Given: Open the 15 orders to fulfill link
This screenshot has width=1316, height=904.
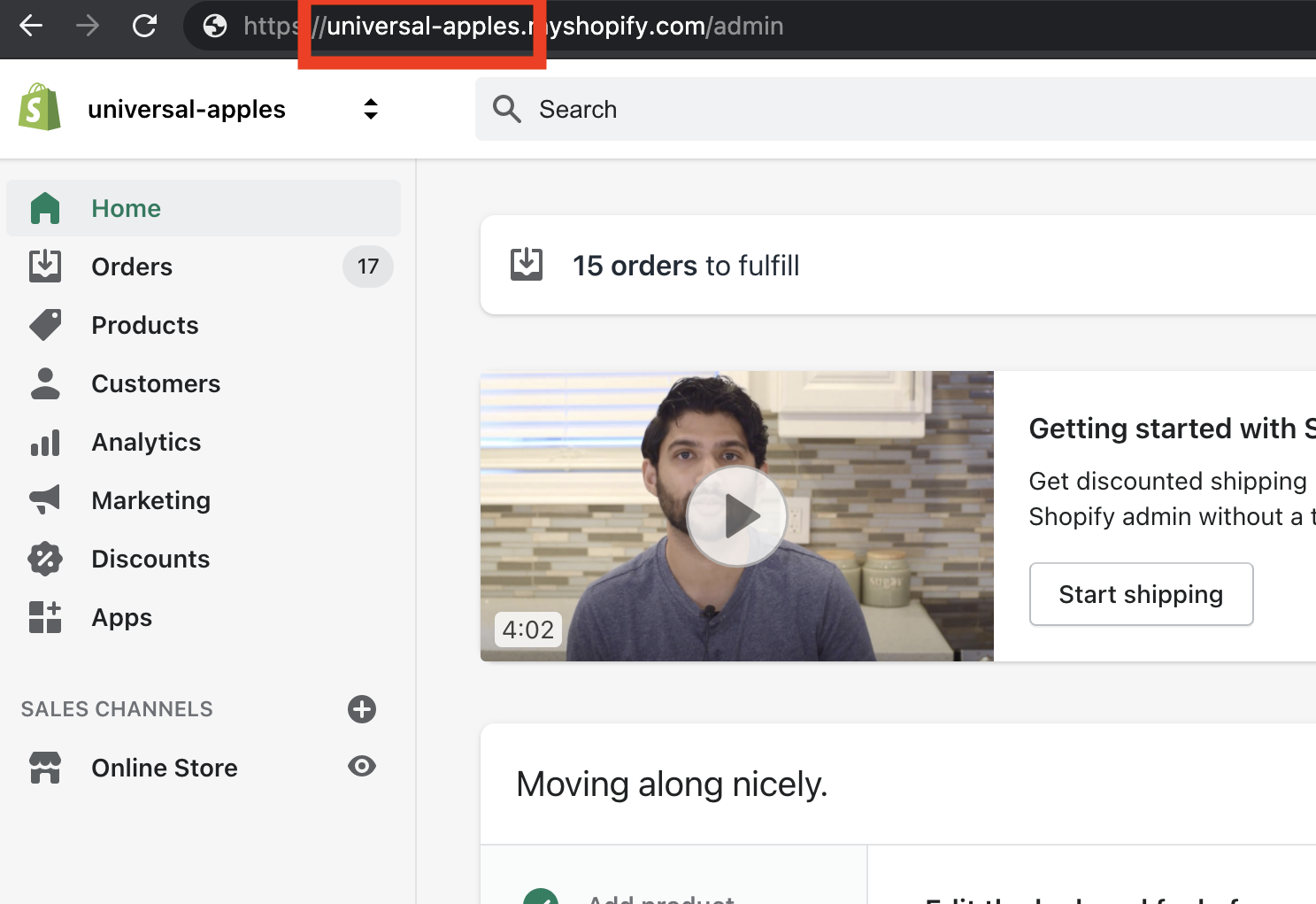Looking at the screenshot, I should pyautogui.click(x=686, y=266).
